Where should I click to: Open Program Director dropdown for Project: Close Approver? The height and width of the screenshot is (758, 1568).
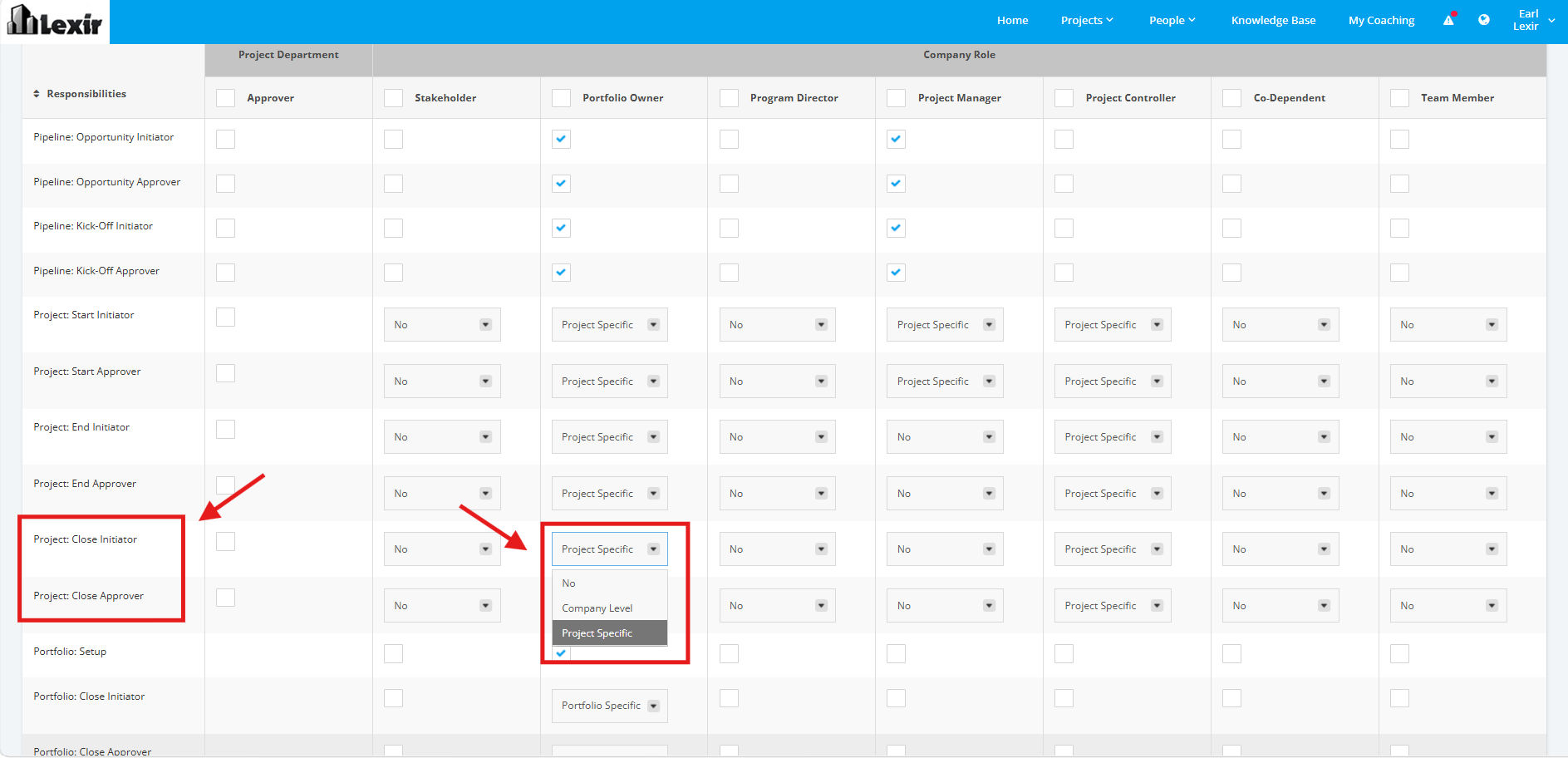point(778,606)
